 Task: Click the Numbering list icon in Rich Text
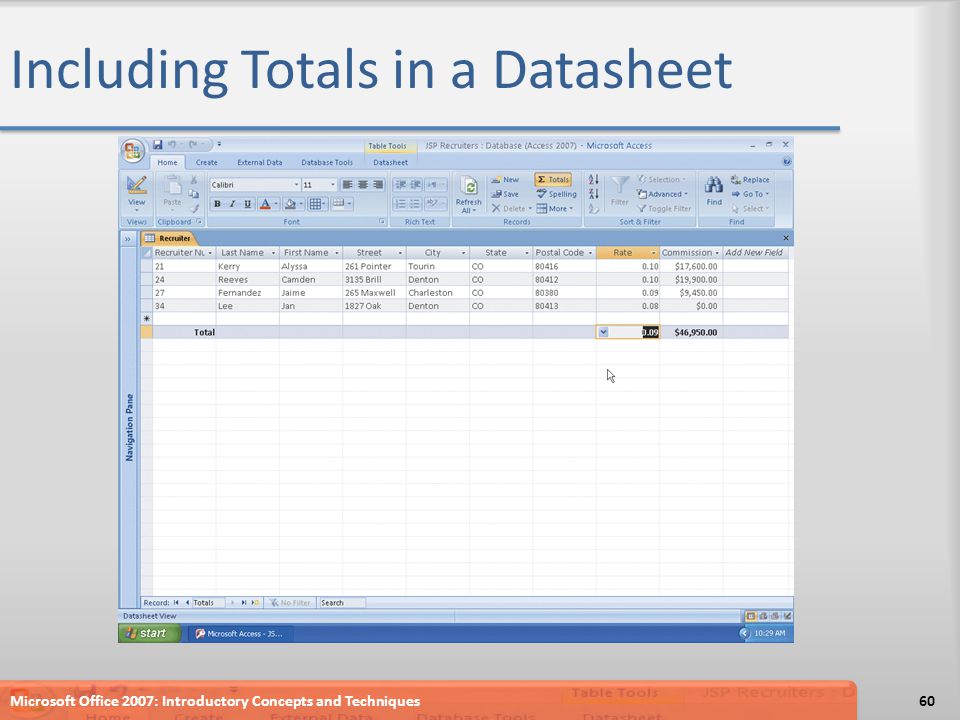[x=400, y=204]
